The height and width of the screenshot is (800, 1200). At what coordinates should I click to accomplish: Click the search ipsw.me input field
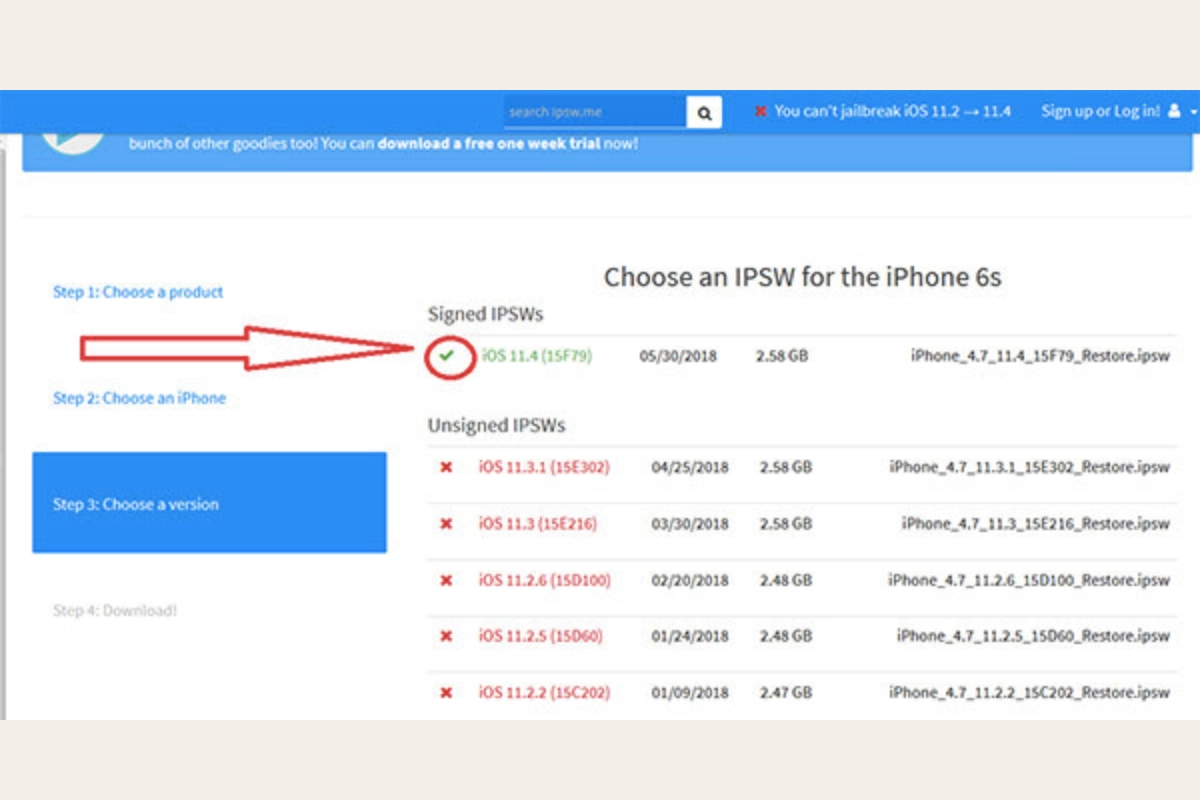(595, 112)
